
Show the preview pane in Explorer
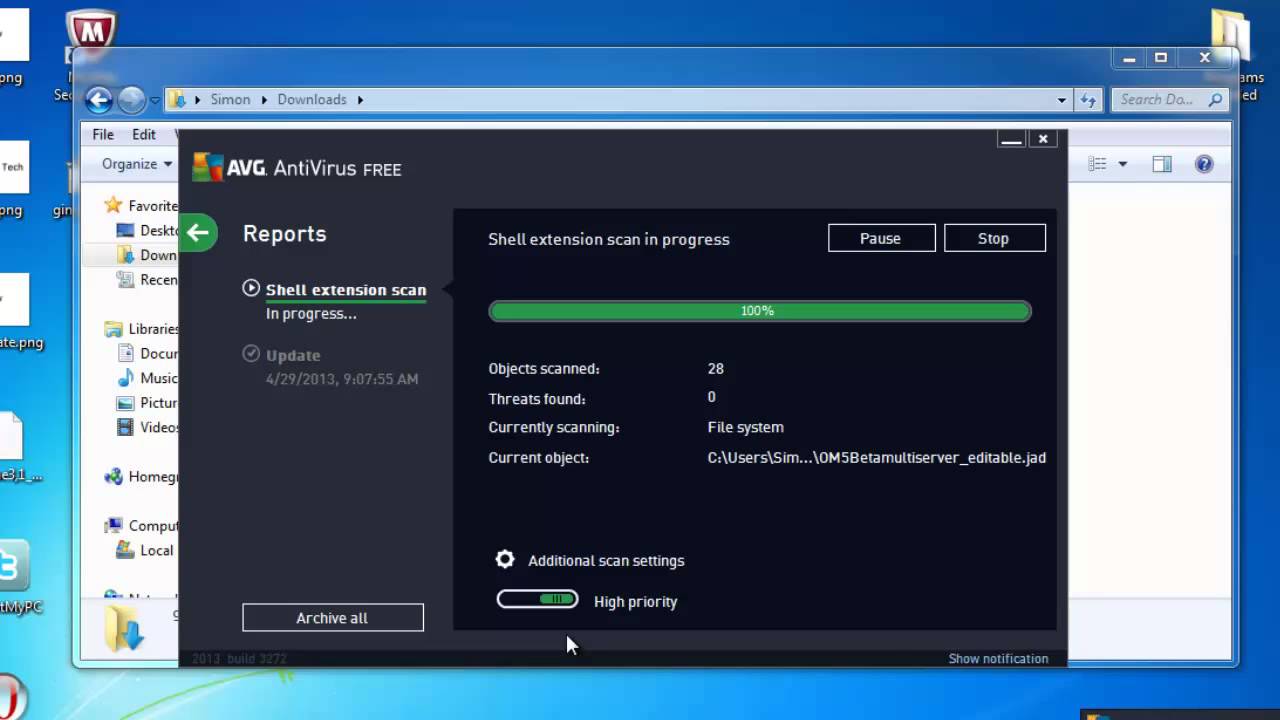click(1161, 164)
